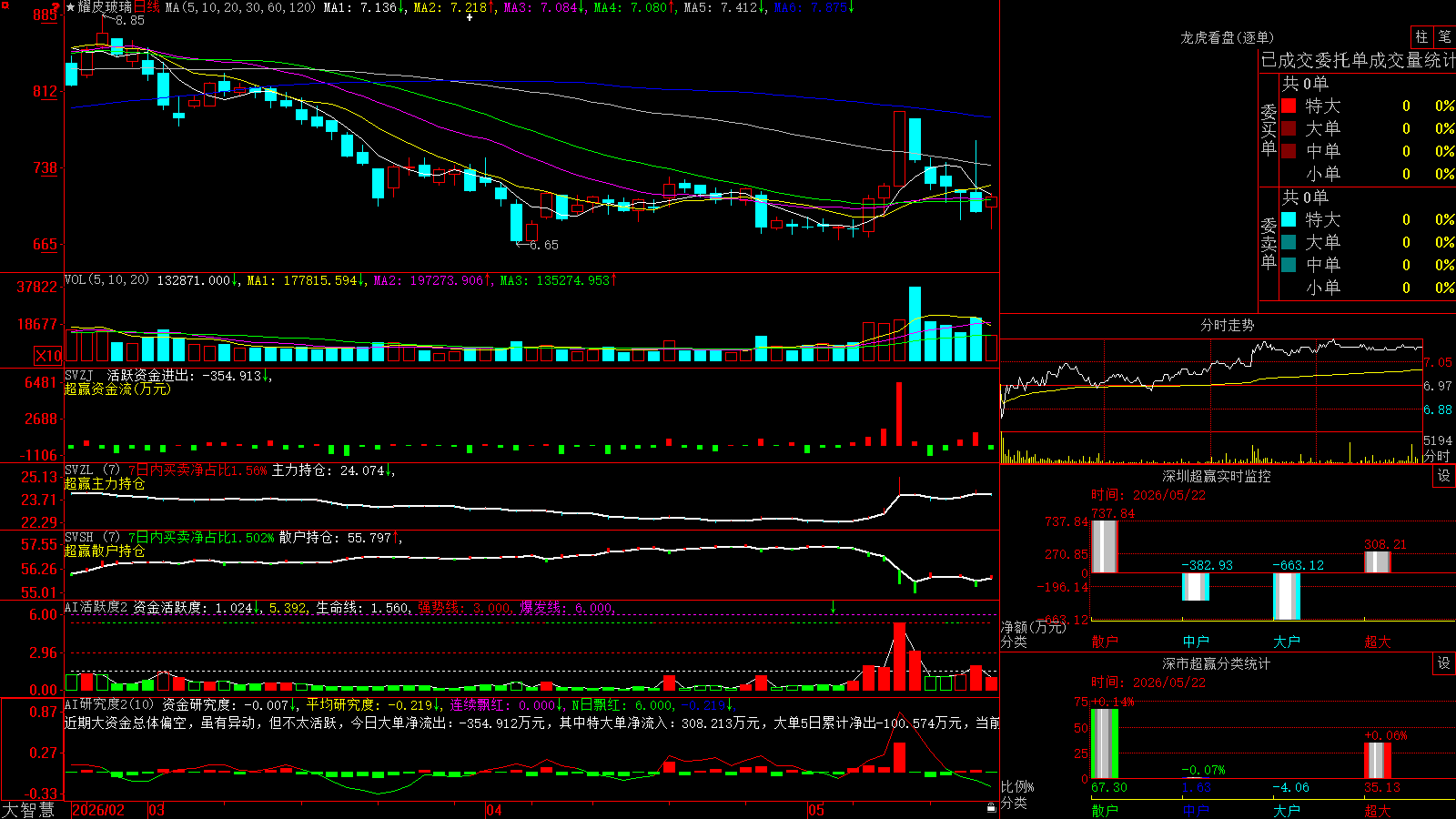The image size is (1456, 819).
Task: Select 散户 category in 净额 chart
Action: pyautogui.click(x=1105, y=642)
